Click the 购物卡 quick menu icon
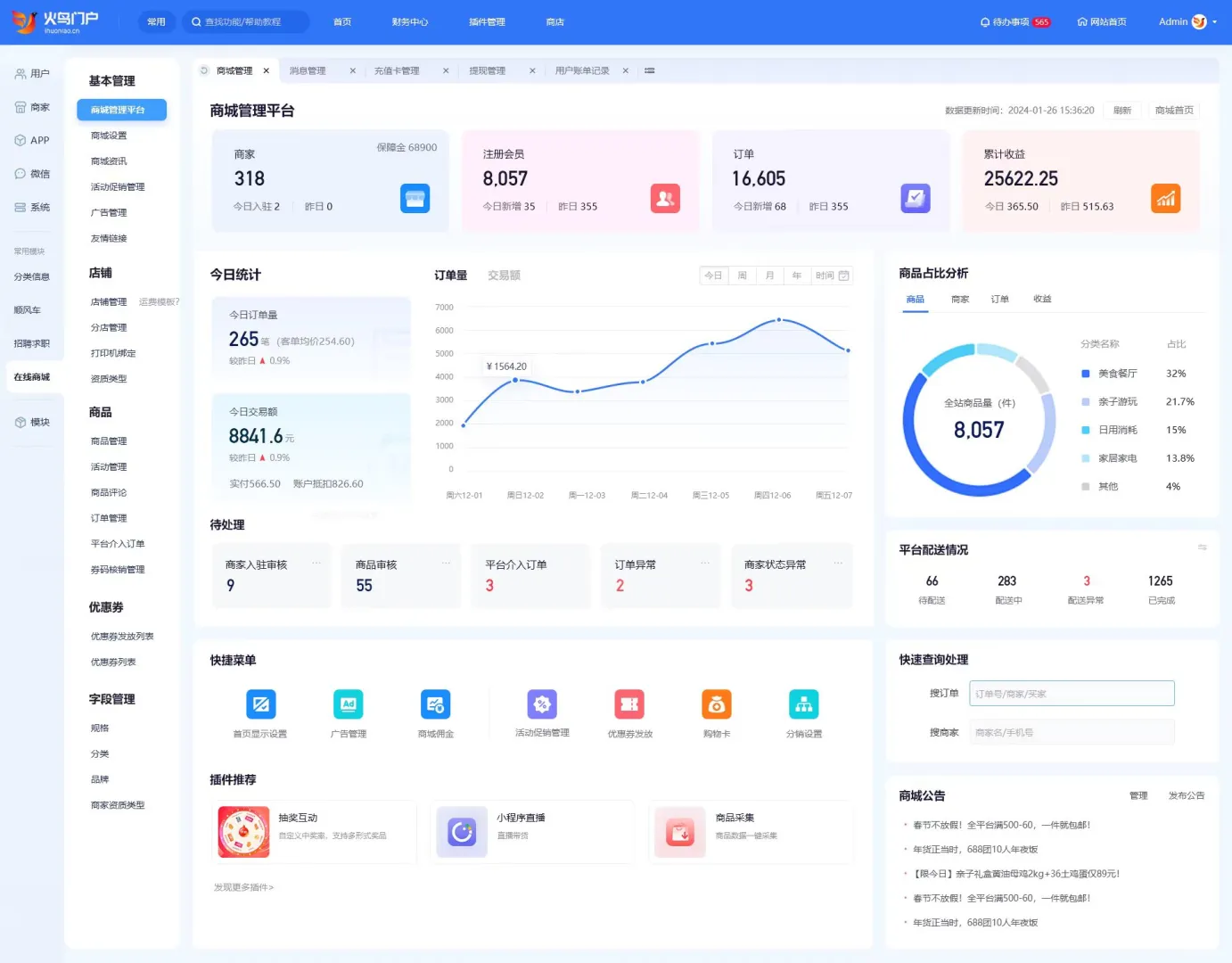 716,704
